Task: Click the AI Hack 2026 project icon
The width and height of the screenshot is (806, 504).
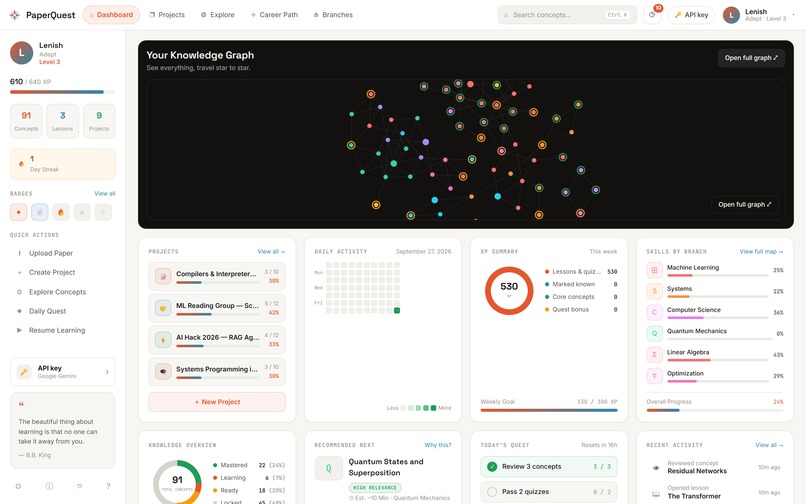Action: 163,339
